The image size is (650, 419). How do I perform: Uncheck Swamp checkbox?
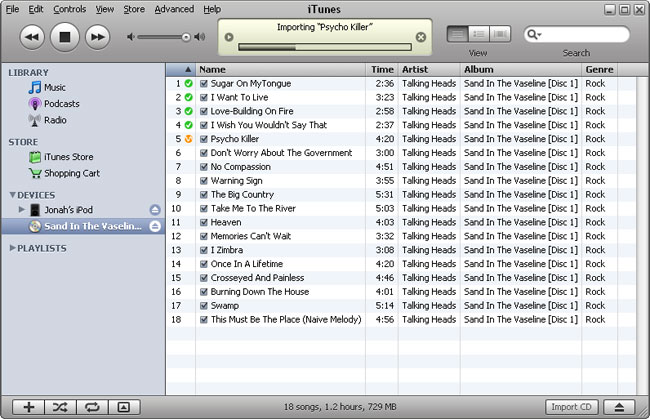204,306
